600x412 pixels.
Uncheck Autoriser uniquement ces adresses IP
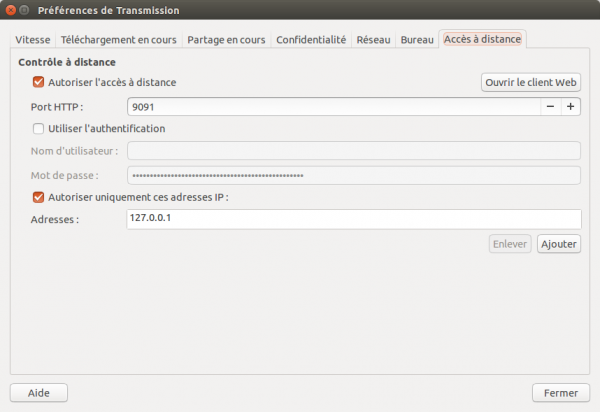39,197
